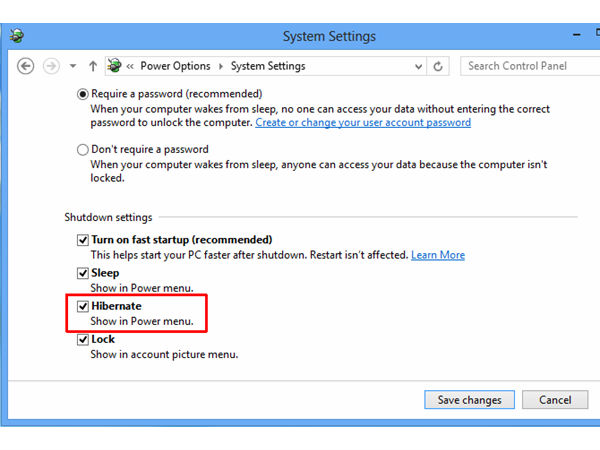Uncheck the Sleep checkbox
This screenshot has width=600, height=450.
[x=83, y=273]
